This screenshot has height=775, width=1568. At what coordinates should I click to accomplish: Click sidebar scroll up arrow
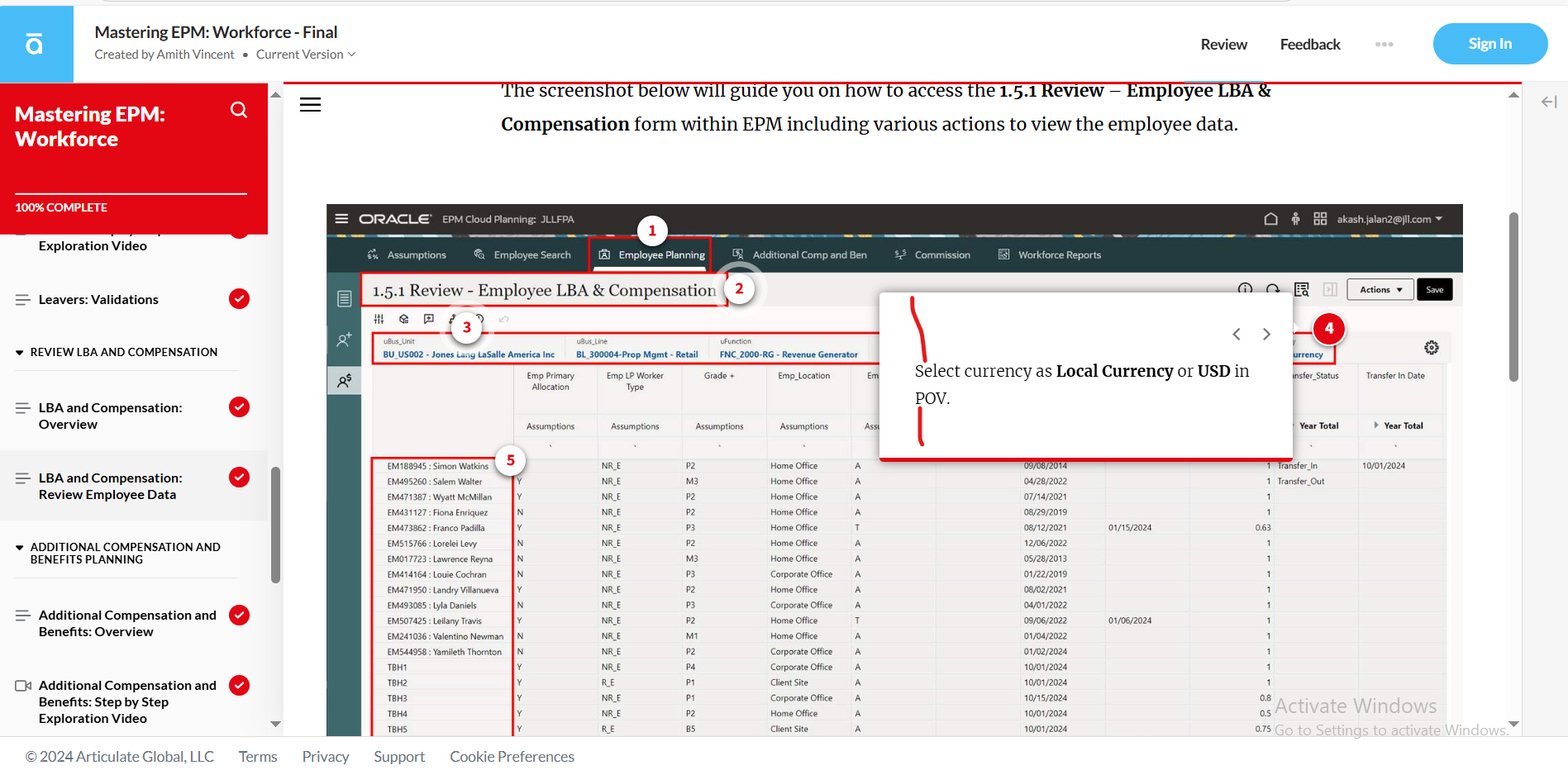click(275, 95)
